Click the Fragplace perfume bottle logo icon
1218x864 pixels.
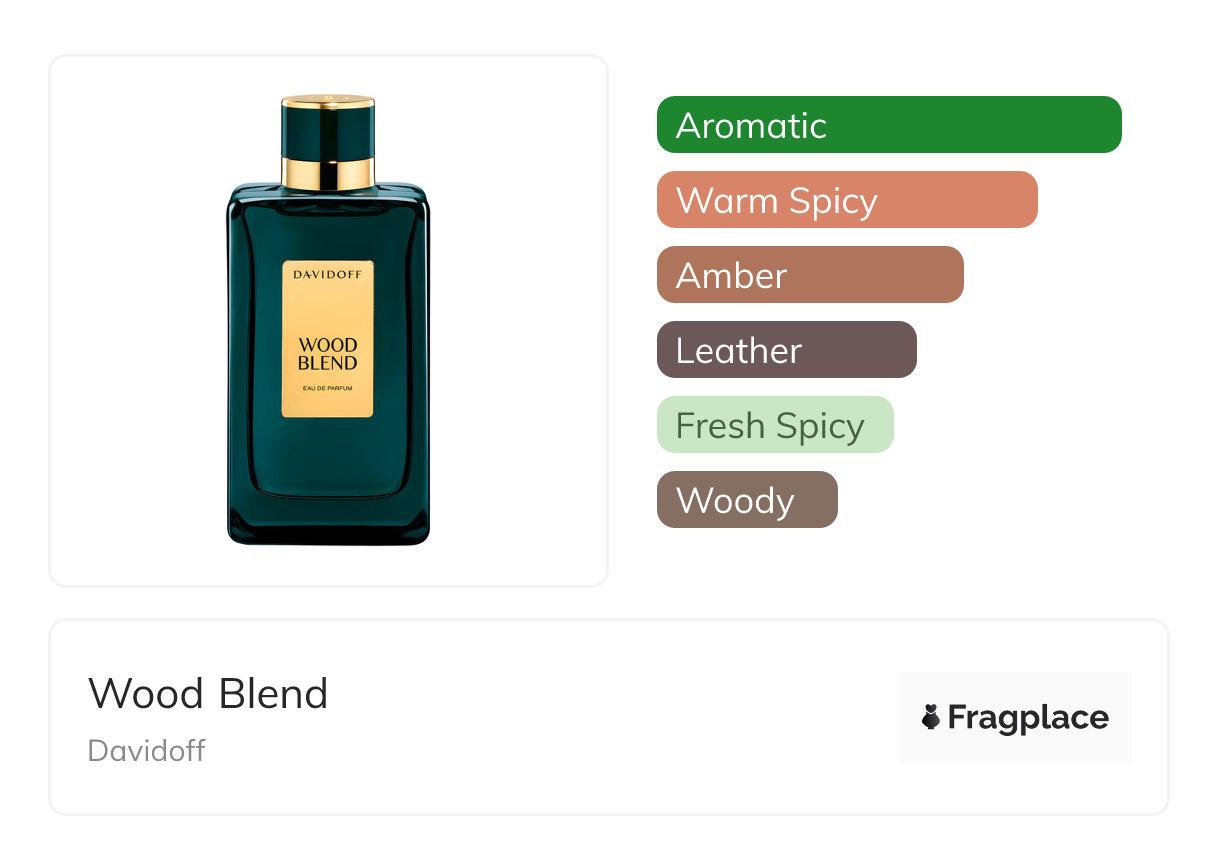point(931,717)
